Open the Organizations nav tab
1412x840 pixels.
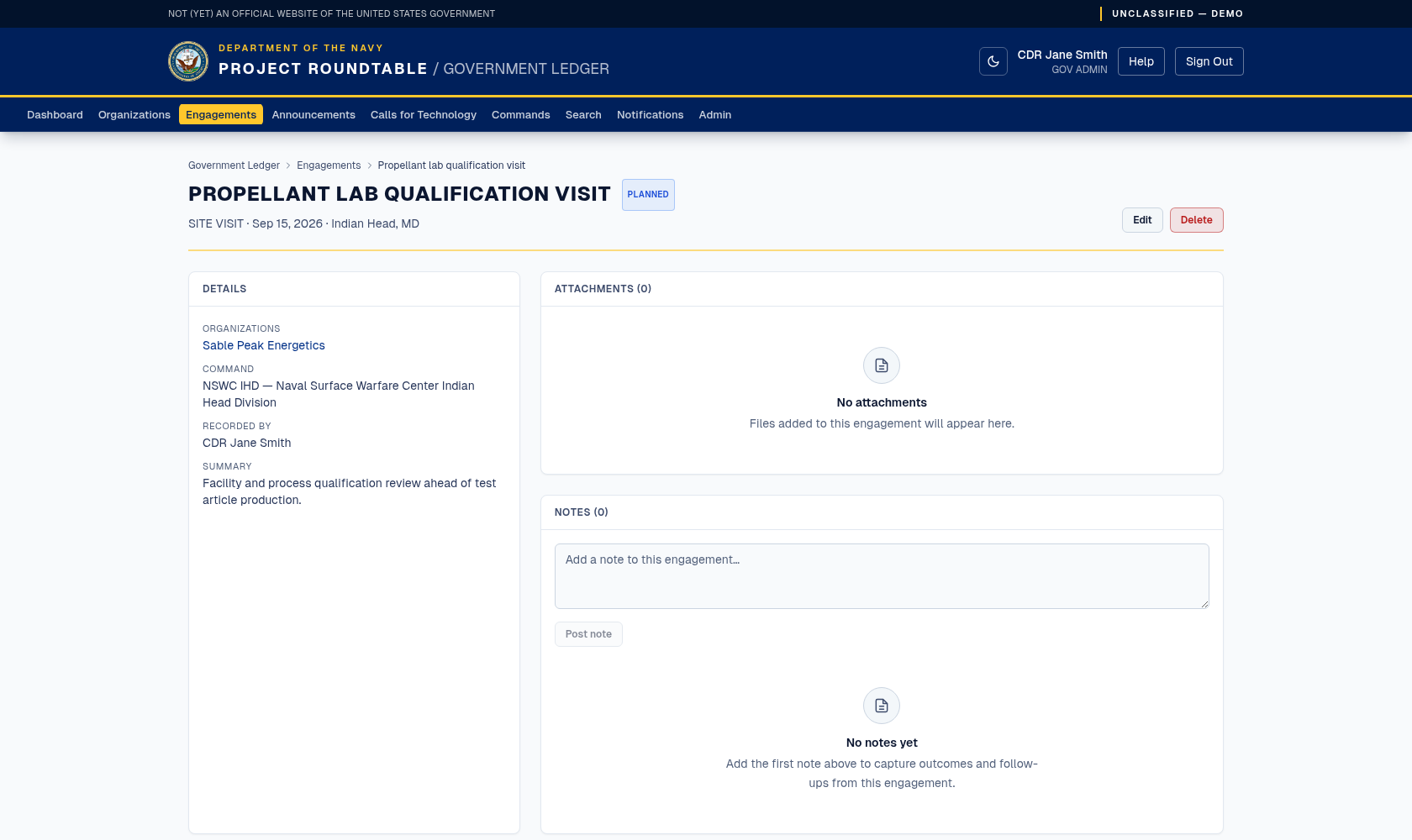pos(134,115)
